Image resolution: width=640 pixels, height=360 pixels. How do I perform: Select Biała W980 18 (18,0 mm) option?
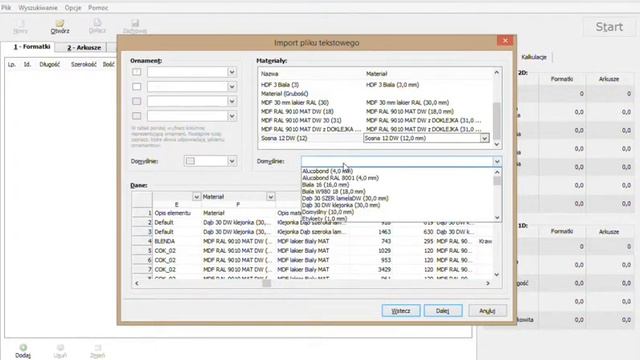tap(333, 191)
